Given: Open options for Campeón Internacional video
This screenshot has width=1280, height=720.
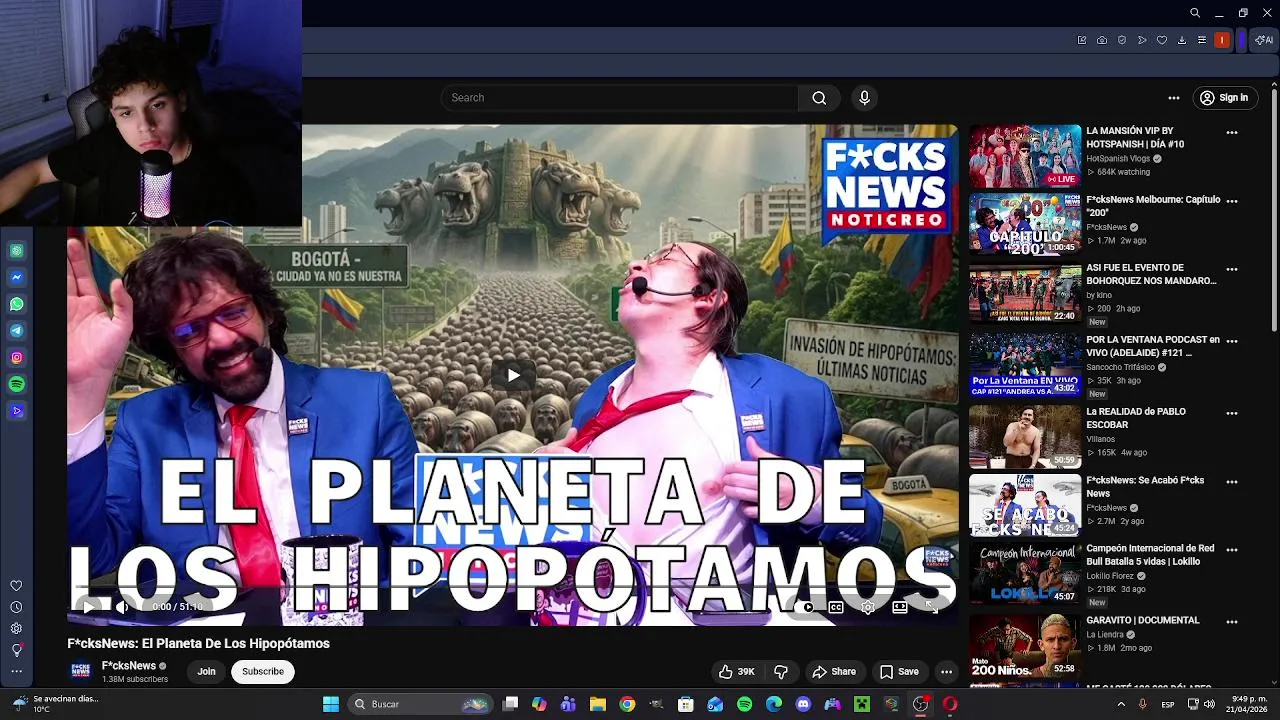Looking at the screenshot, I should tap(1232, 550).
